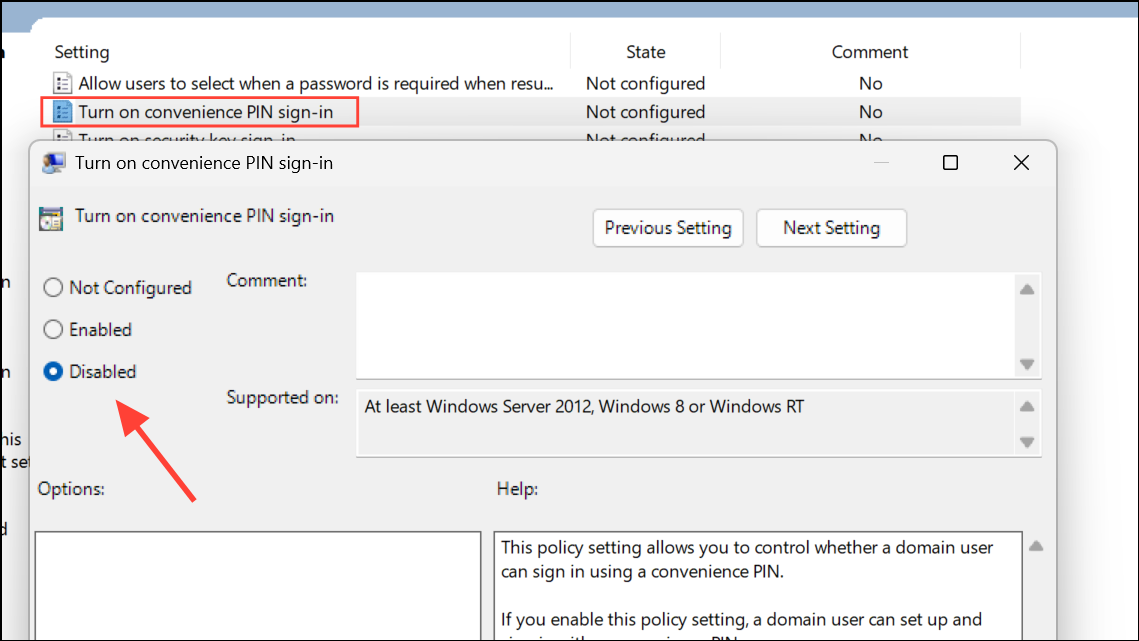Sort the list by the Comment column header
The height and width of the screenshot is (641, 1139).
click(869, 51)
